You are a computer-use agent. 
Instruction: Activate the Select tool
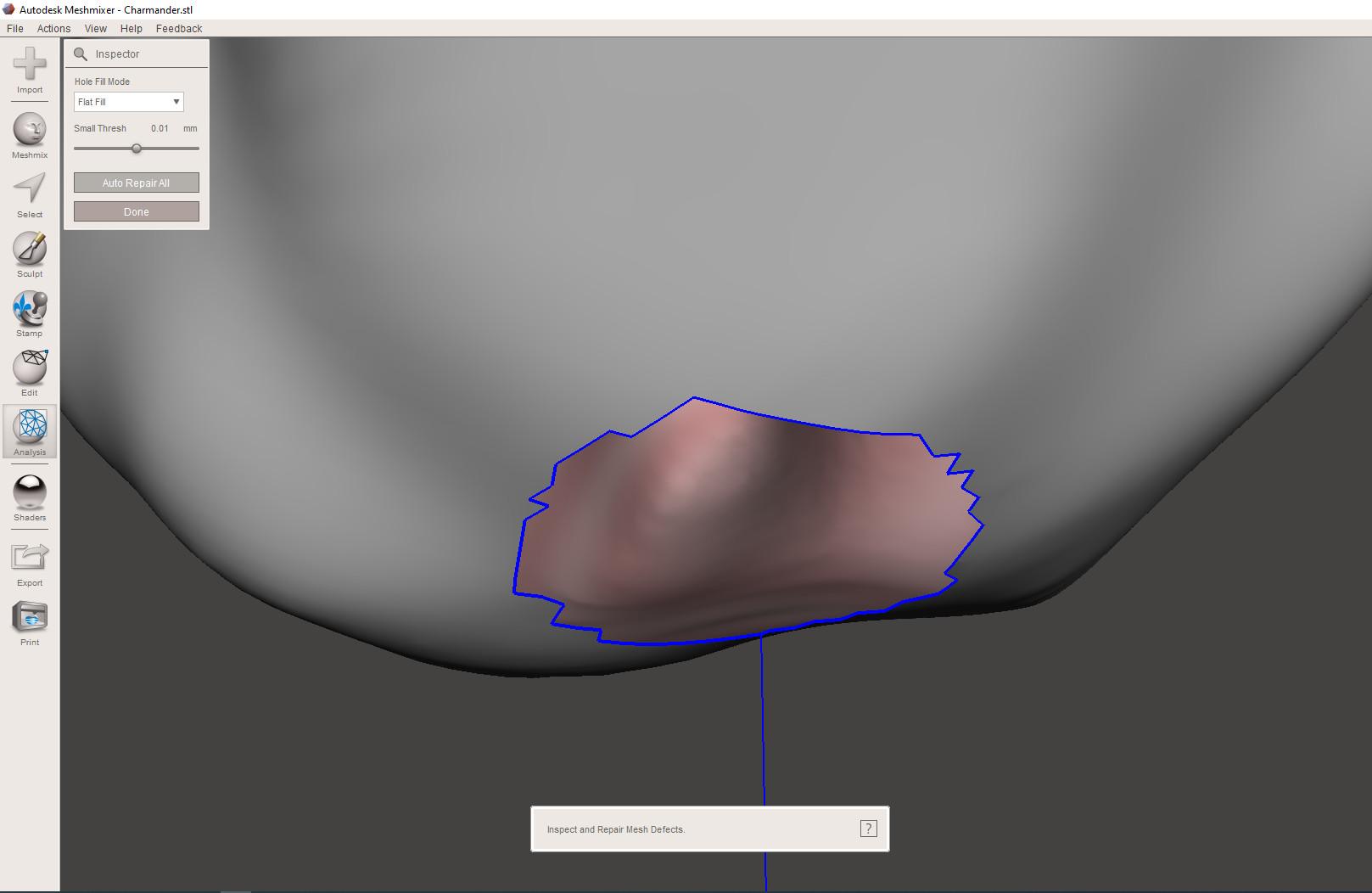(30, 194)
